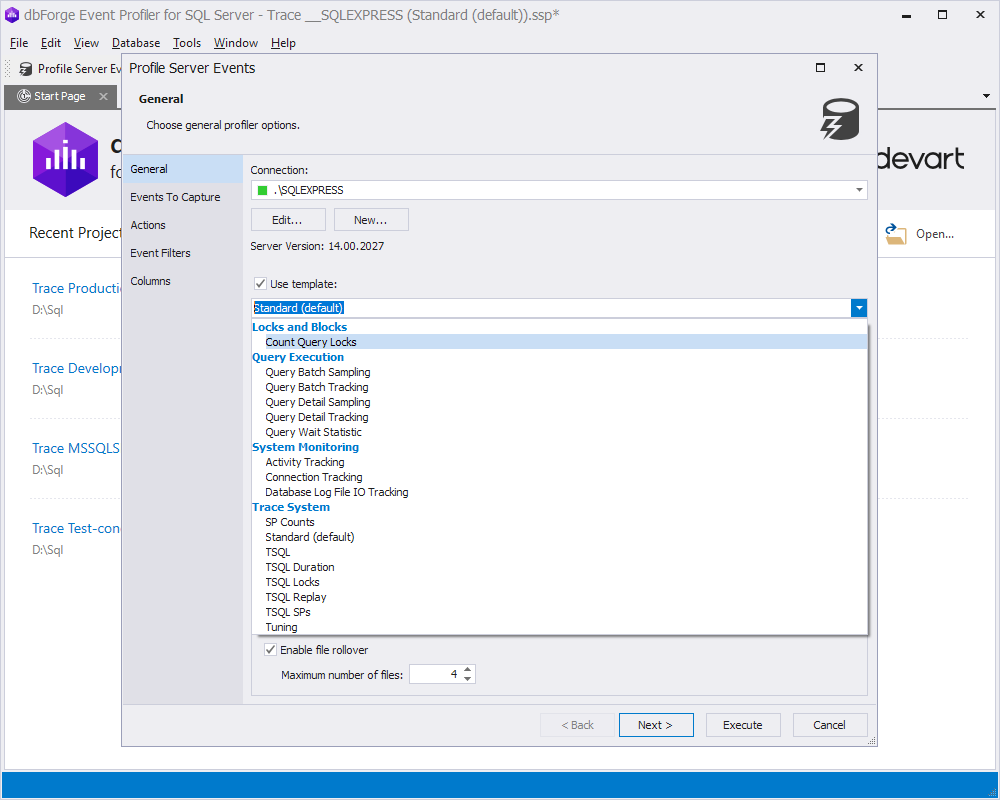The width and height of the screenshot is (1000, 800).
Task: Click the tab list overflow arrow
Action: [x=986, y=96]
